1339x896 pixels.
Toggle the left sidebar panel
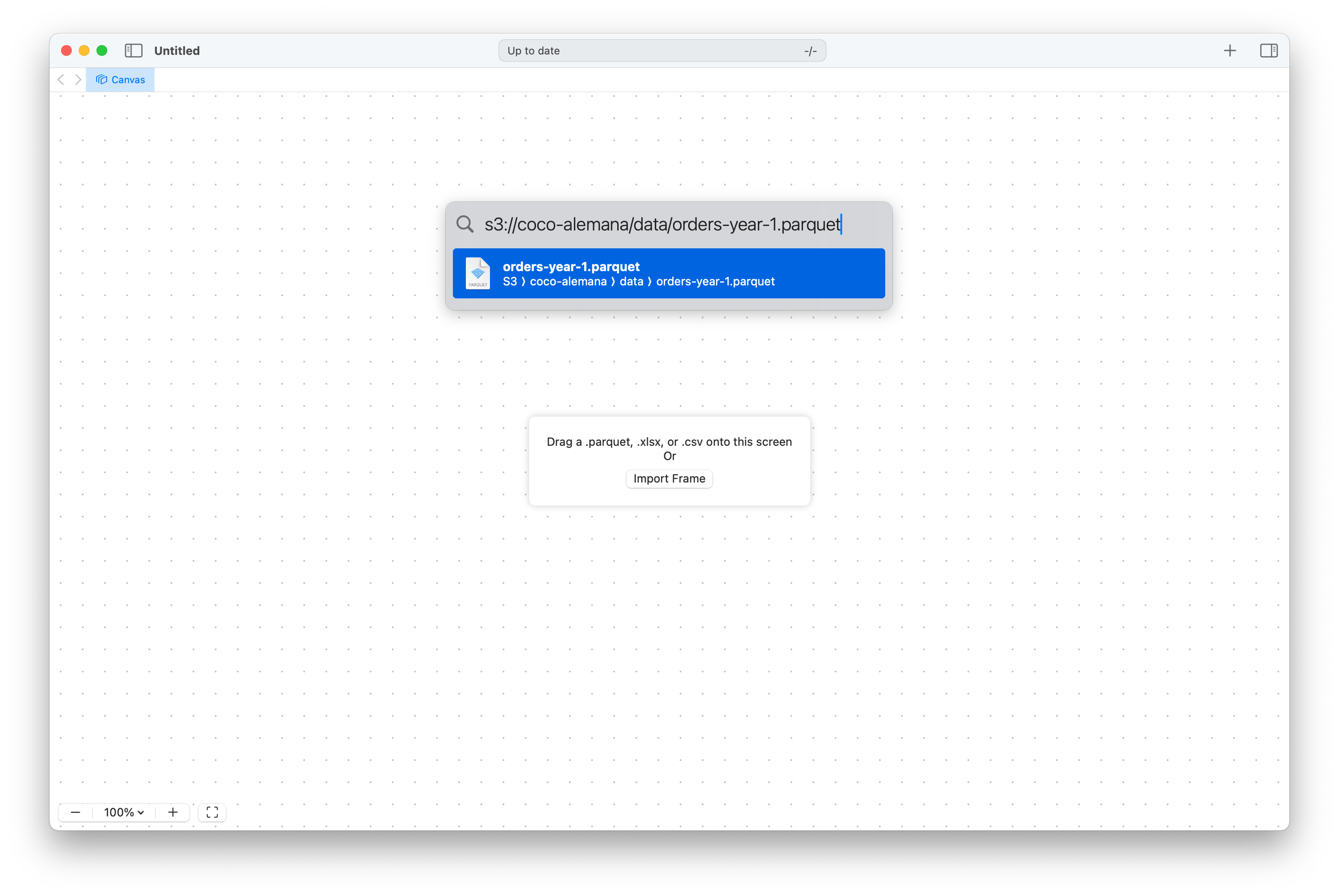[x=133, y=50]
